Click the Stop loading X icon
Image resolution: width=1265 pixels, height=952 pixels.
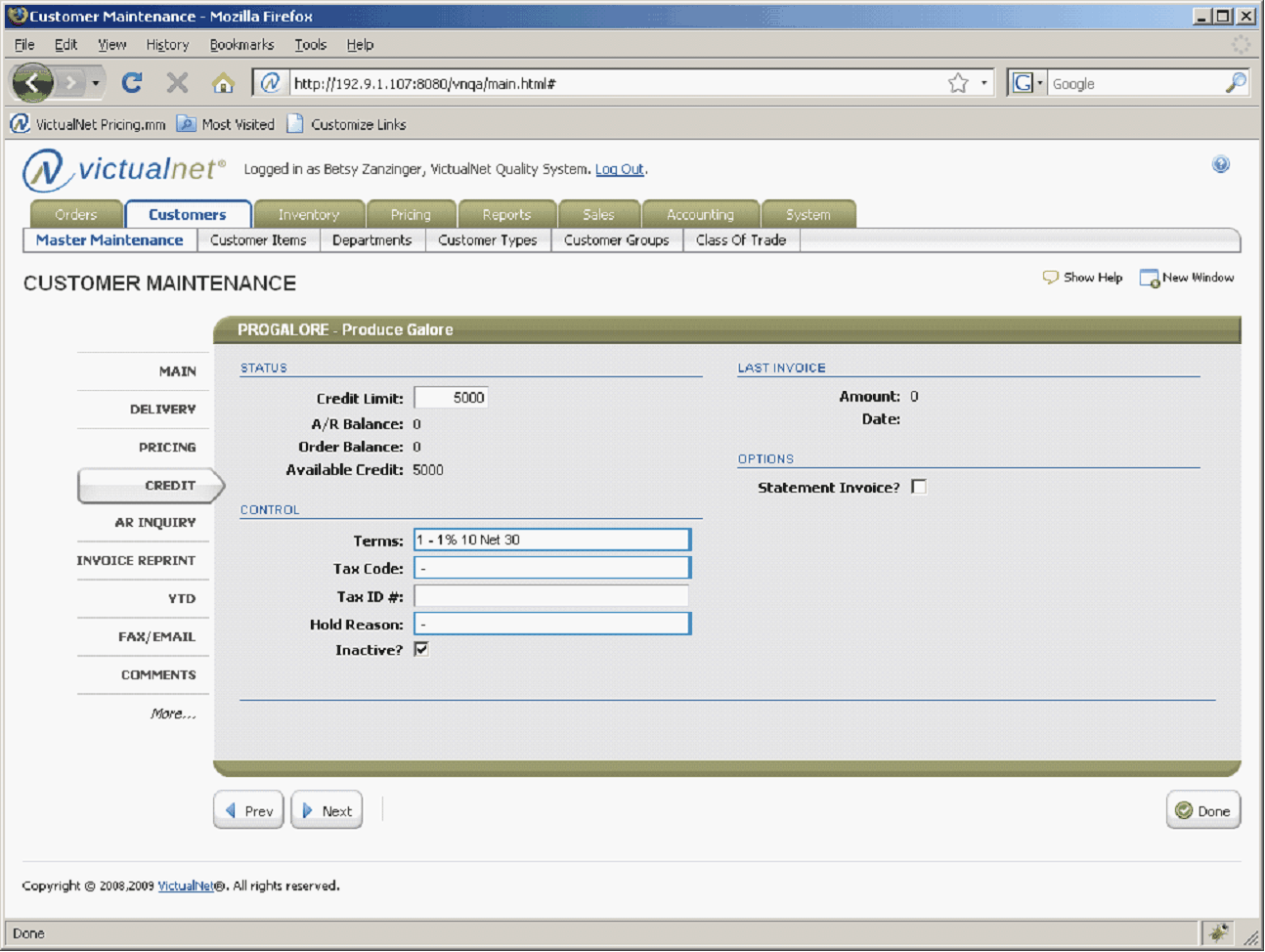(177, 83)
